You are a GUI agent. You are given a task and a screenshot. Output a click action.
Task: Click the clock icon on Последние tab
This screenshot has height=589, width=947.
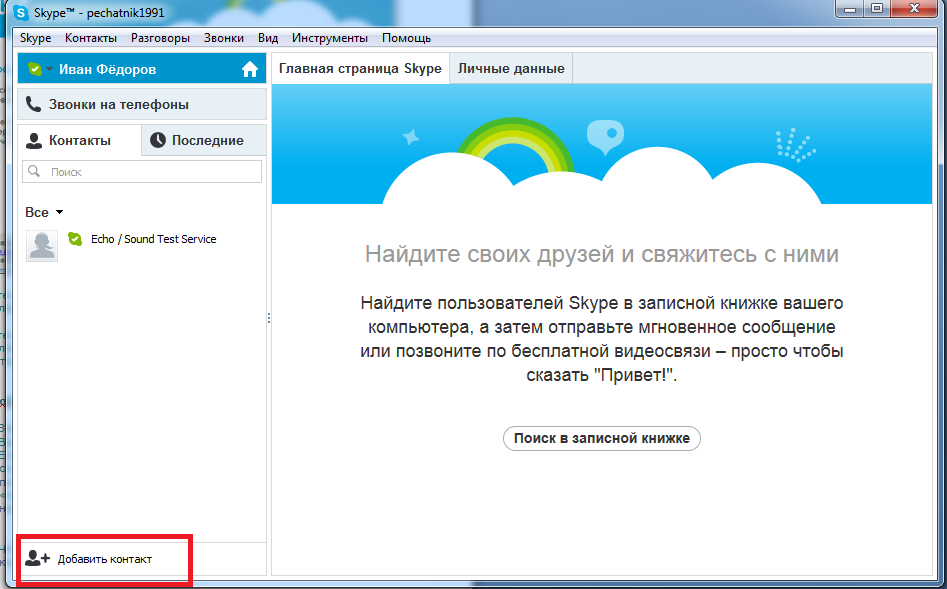coord(158,140)
